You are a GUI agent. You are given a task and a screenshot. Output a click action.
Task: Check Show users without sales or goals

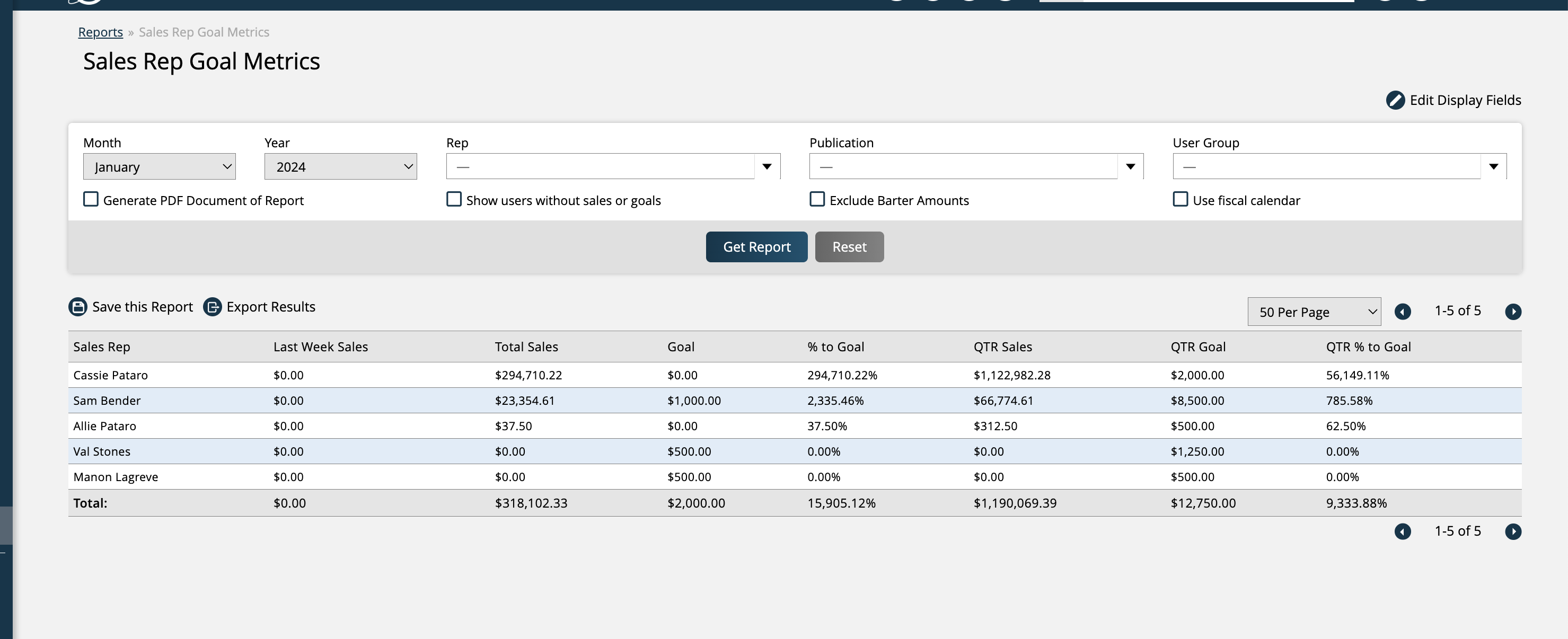(454, 200)
